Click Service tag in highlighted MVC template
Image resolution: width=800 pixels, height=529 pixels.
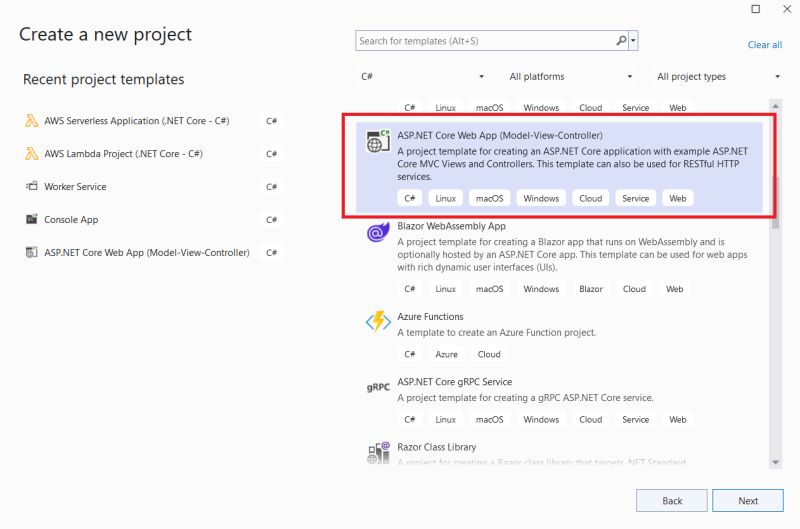click(x=635, y=198)
